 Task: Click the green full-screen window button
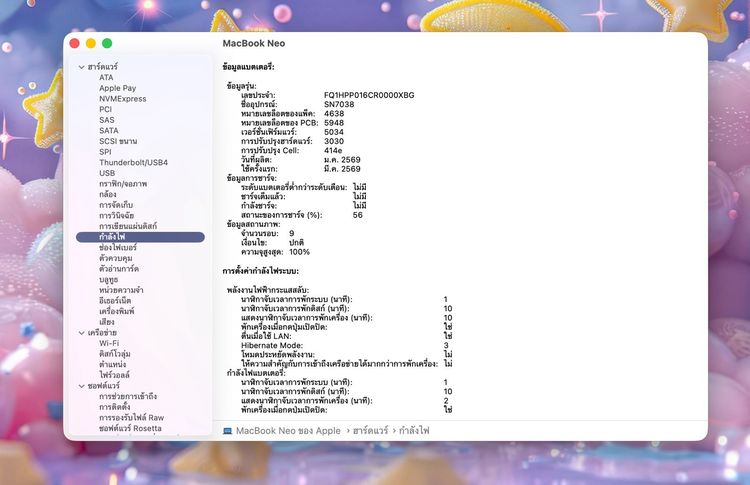click(107, 44)
